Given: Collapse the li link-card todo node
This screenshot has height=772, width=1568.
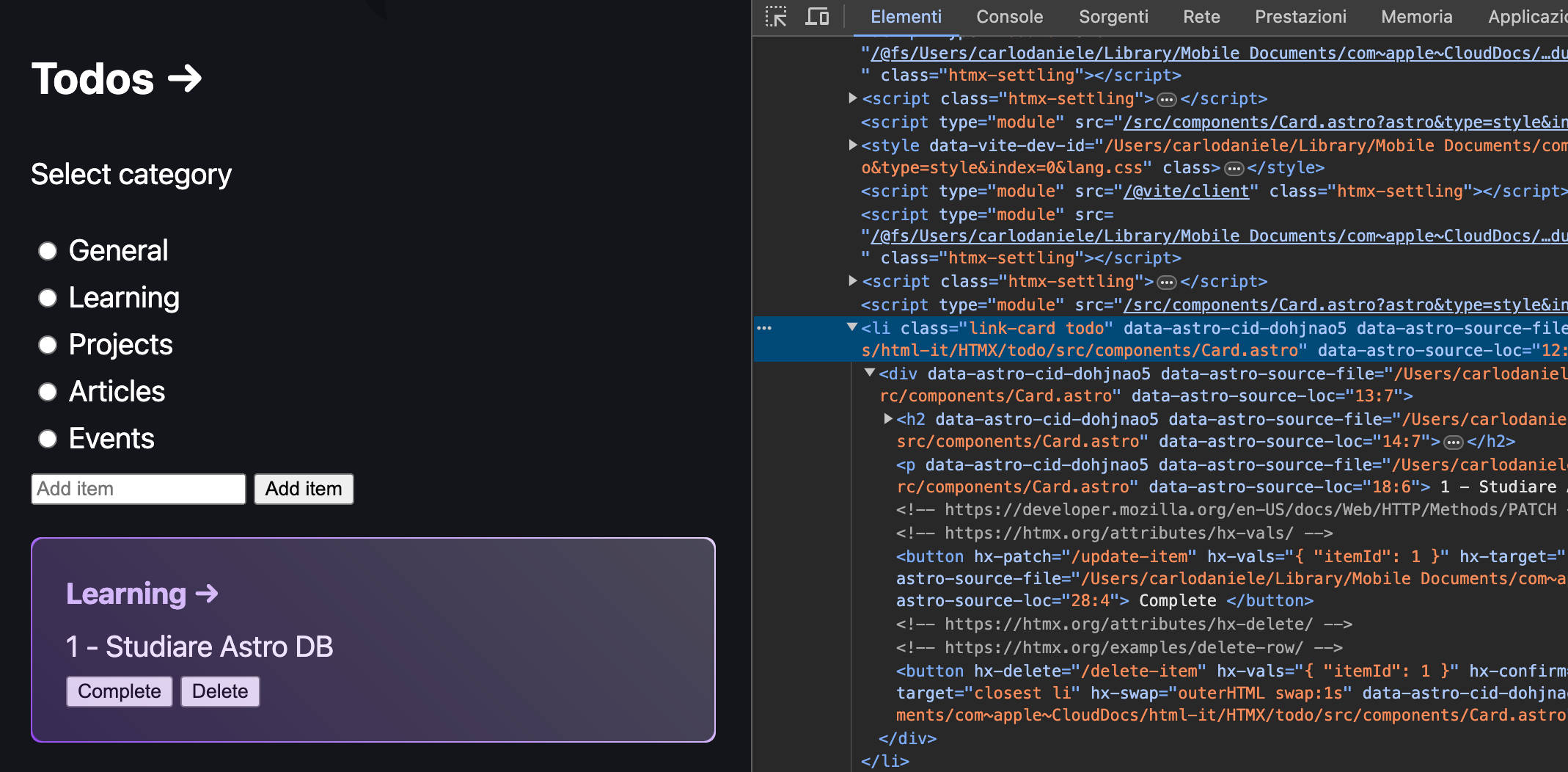Looking at the screenshot, I should pos(852,327).
